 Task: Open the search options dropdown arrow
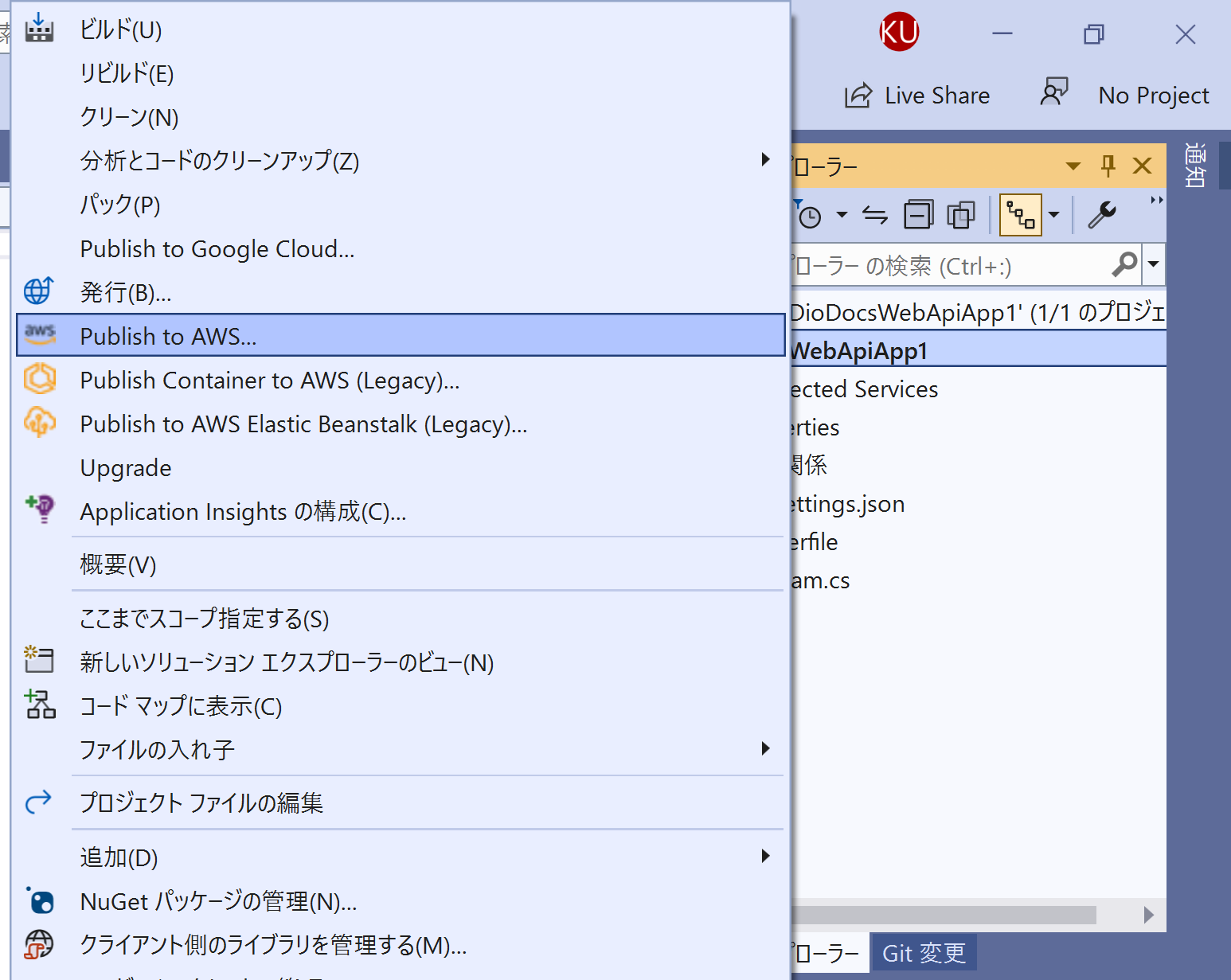pyautogui.click(x=1154, y=264)
